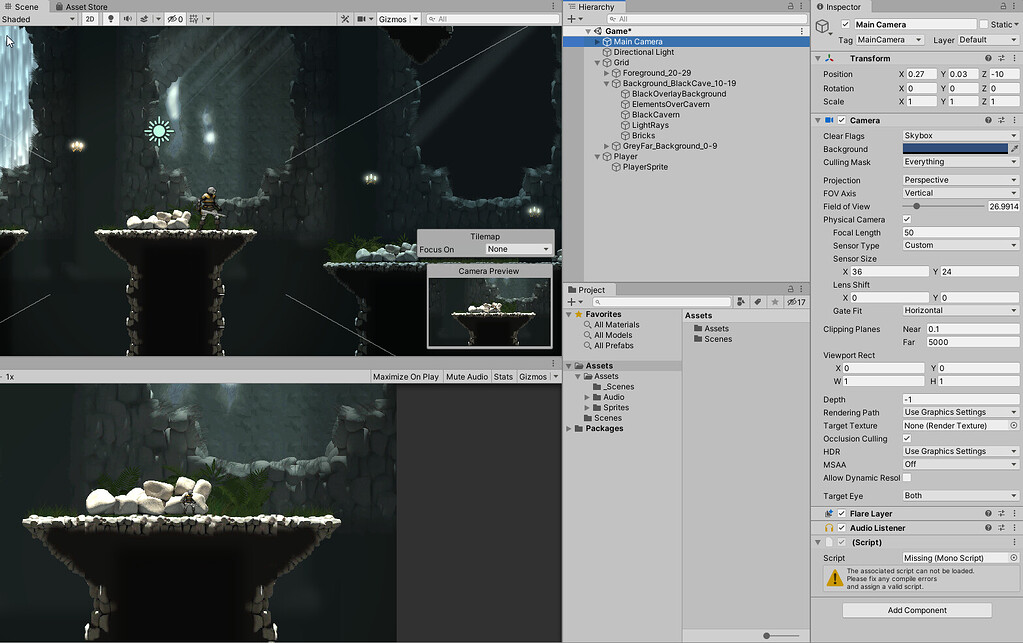Screen dimensions: 1023x643
Task: Click the blue Background color swatch
Action: coord(955,149)
